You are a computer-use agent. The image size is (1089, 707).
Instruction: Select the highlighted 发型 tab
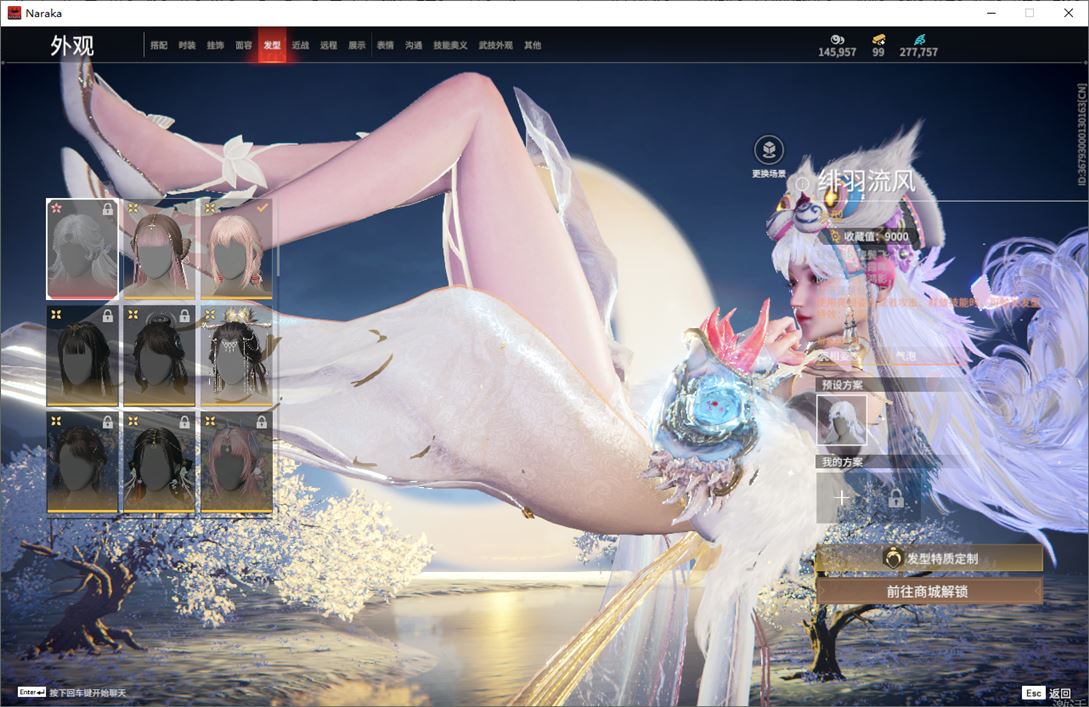click(272, 45)
